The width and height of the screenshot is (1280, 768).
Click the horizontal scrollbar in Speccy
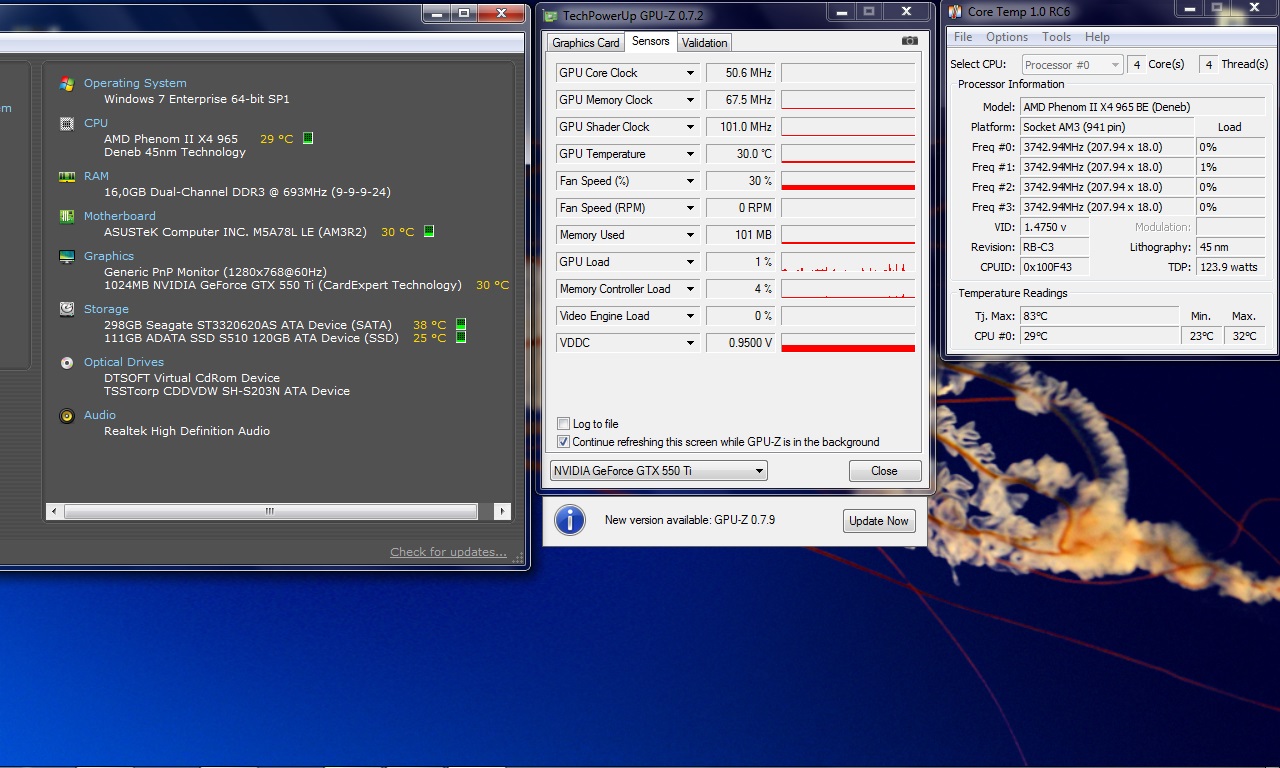point(270,511)
